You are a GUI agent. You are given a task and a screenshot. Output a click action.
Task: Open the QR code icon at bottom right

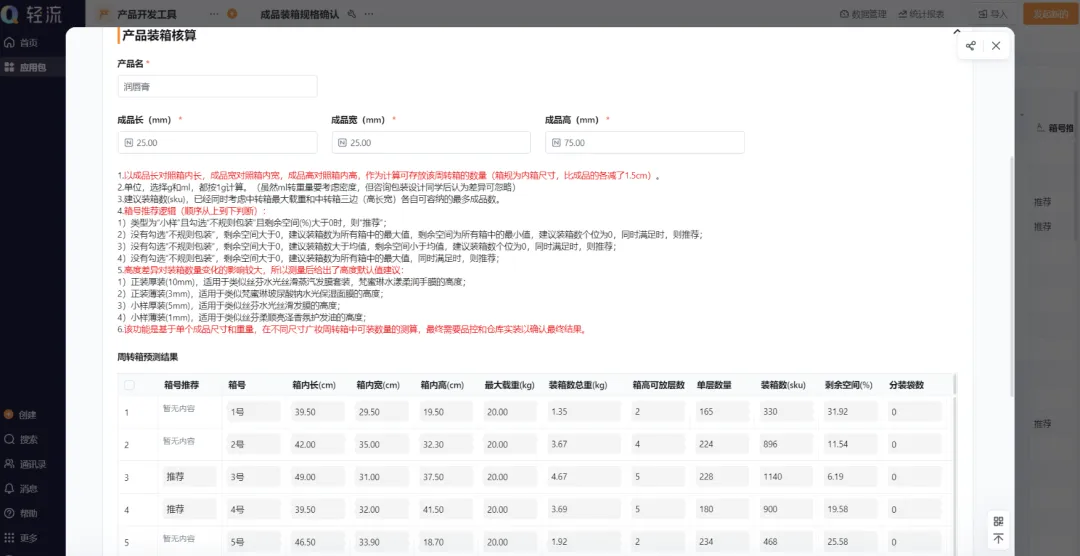pyautogui.click(x=998, y=521)
